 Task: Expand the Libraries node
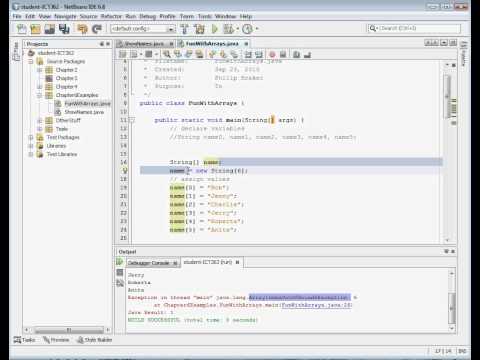click(x=31, y=146)
